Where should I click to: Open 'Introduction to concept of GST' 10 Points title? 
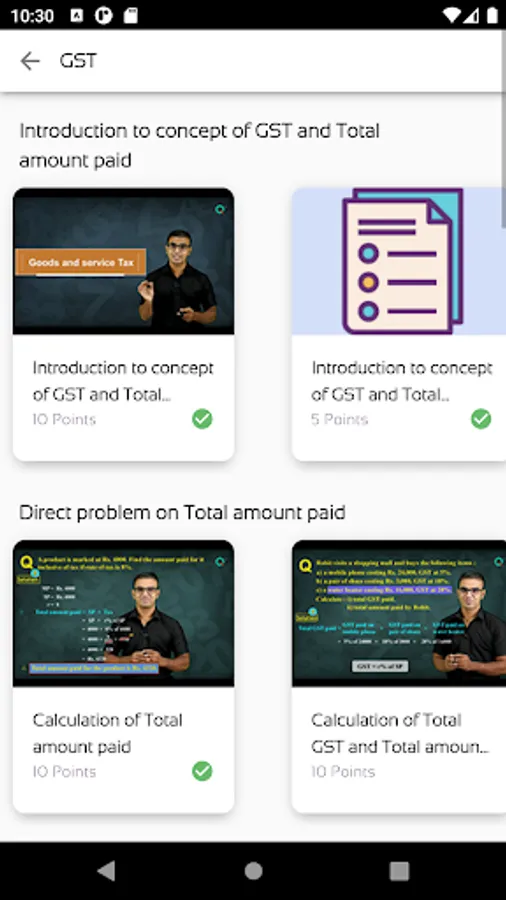(123, 381)
